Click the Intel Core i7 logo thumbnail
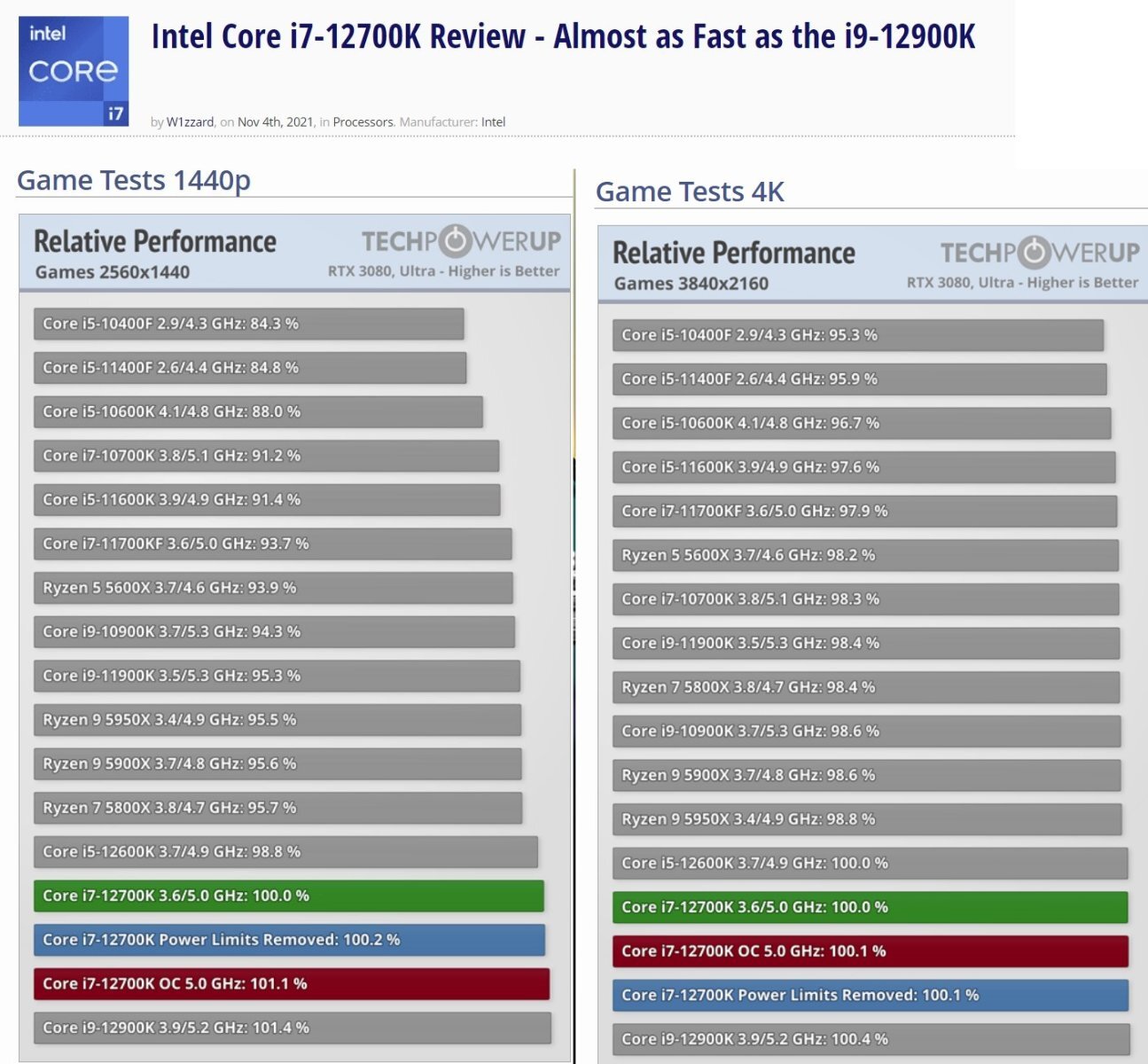The image size is (1148, 1064). (x=74, y=71)
